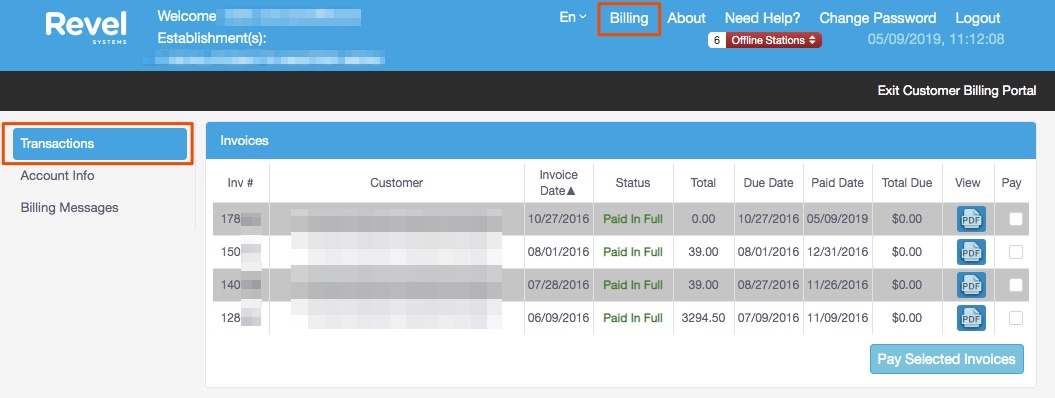1055x398 pixels.
Task: Open the Billing menu
Action: [629, 18]
